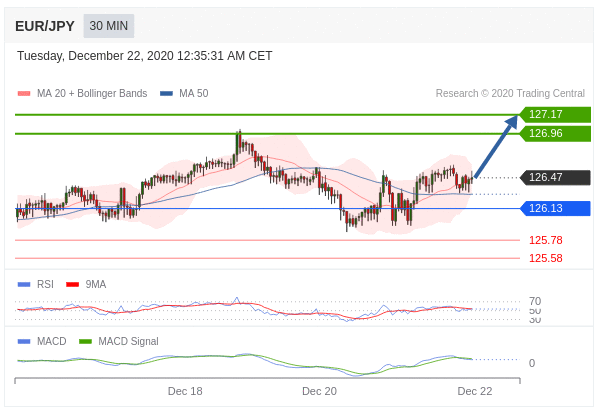
Task: Click the 126.47 current price tag
Action: click(555, 178)
